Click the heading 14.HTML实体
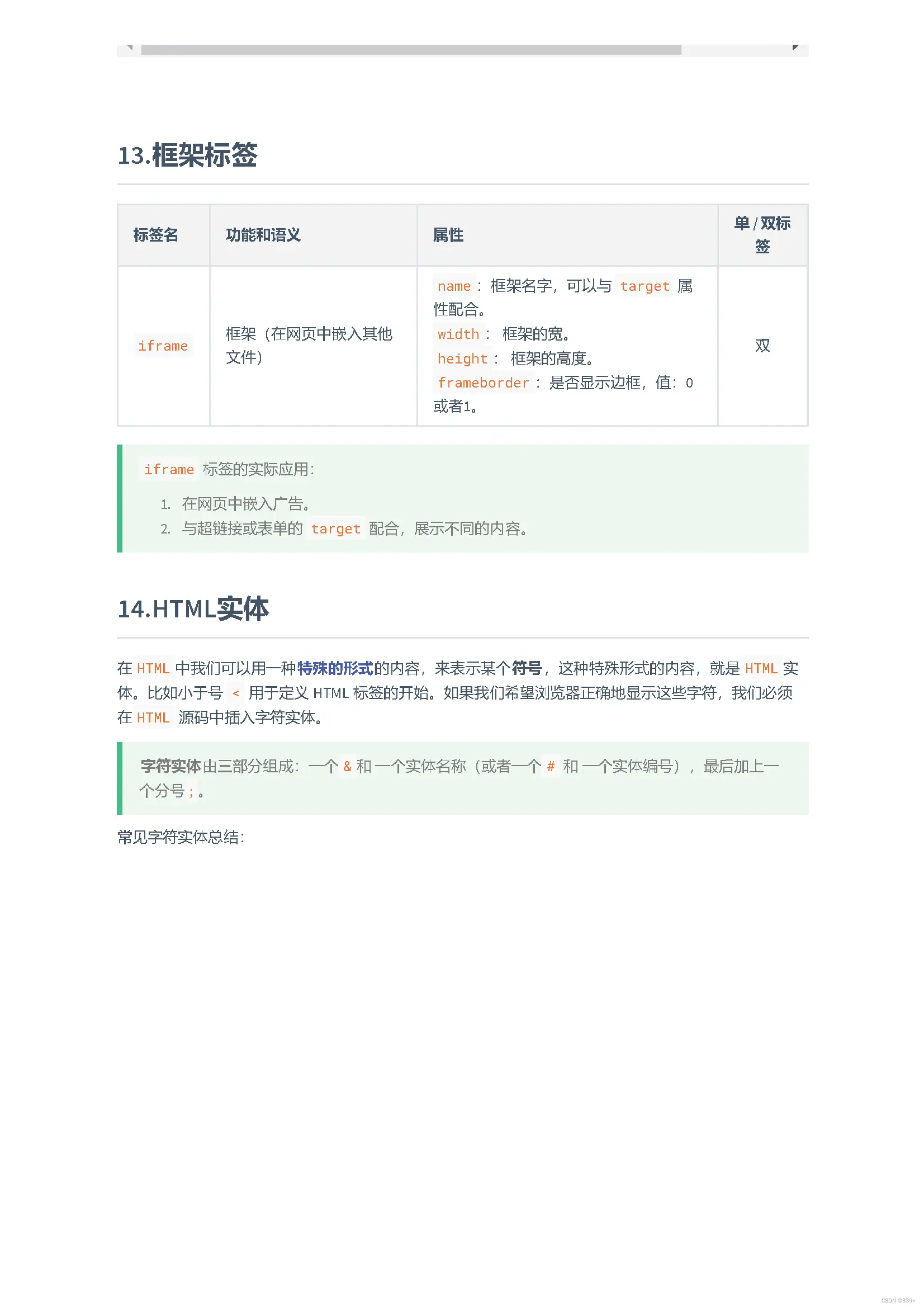 pos(193,609)
